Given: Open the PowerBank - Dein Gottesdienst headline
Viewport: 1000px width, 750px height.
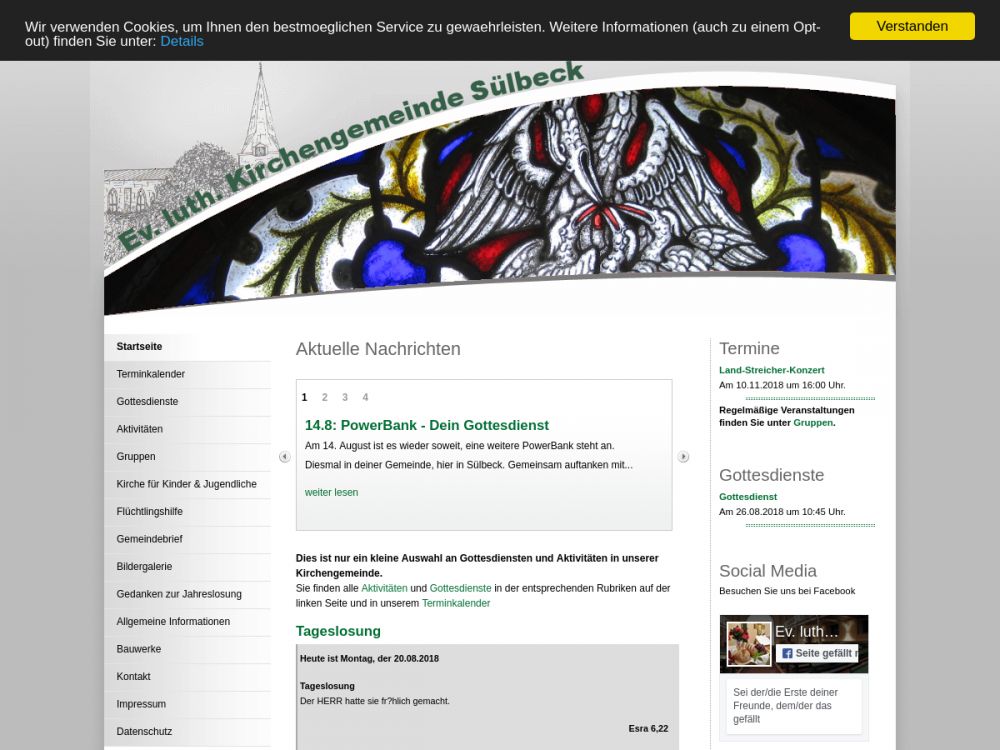Looking at the screenshot, I should (427, 425).
